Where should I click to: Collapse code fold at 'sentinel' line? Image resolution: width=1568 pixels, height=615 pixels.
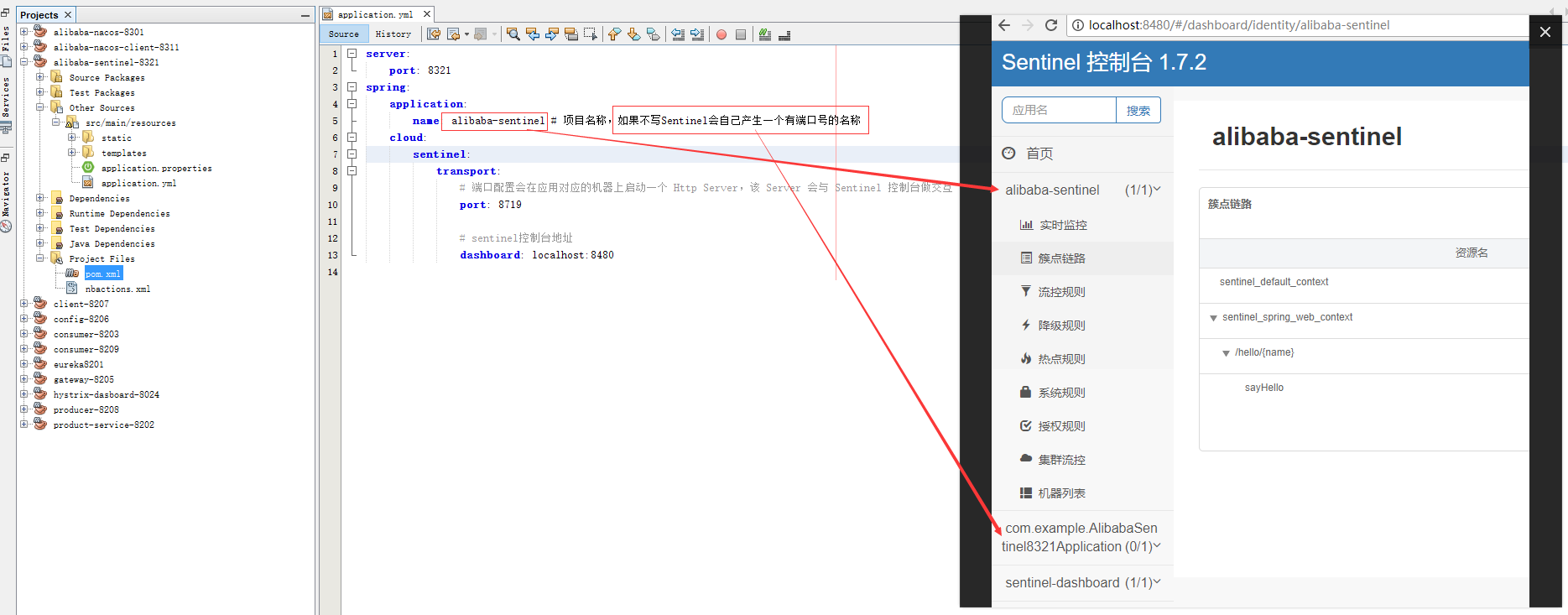tap(352, 154)
